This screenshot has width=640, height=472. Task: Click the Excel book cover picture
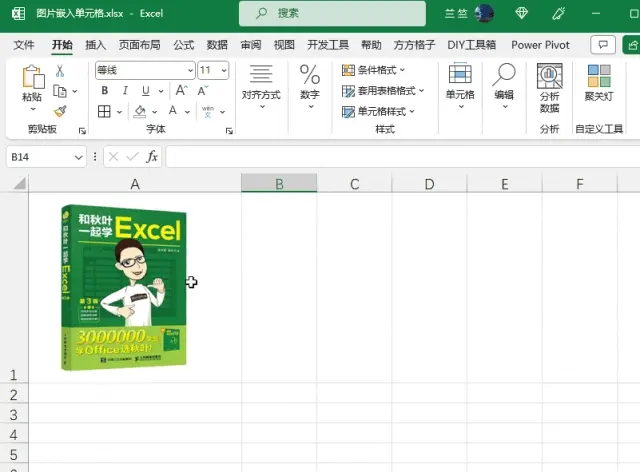click(x=124, y=288)
